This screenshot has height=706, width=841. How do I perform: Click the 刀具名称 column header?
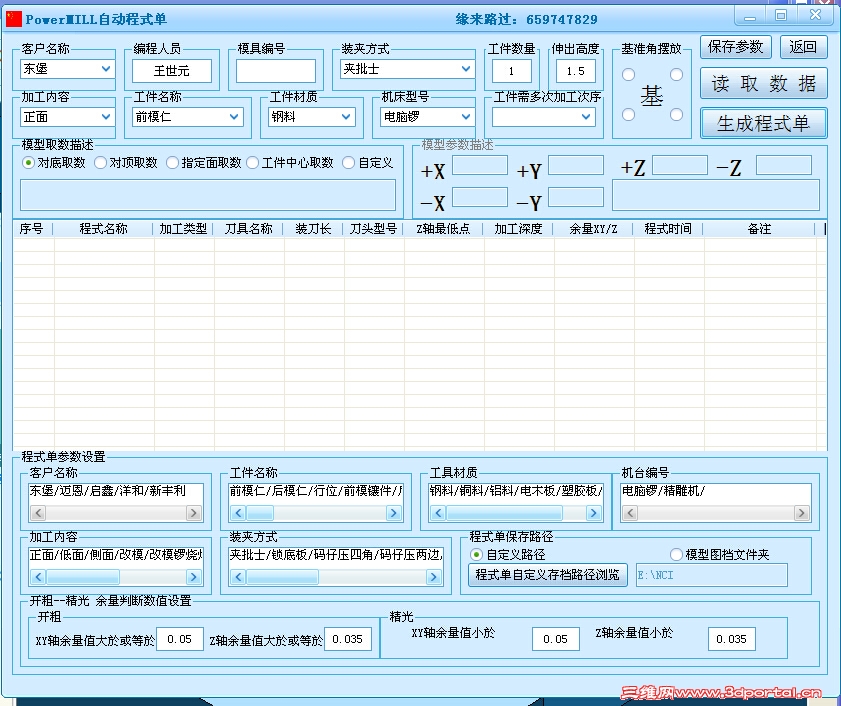(x=248, y=229)
